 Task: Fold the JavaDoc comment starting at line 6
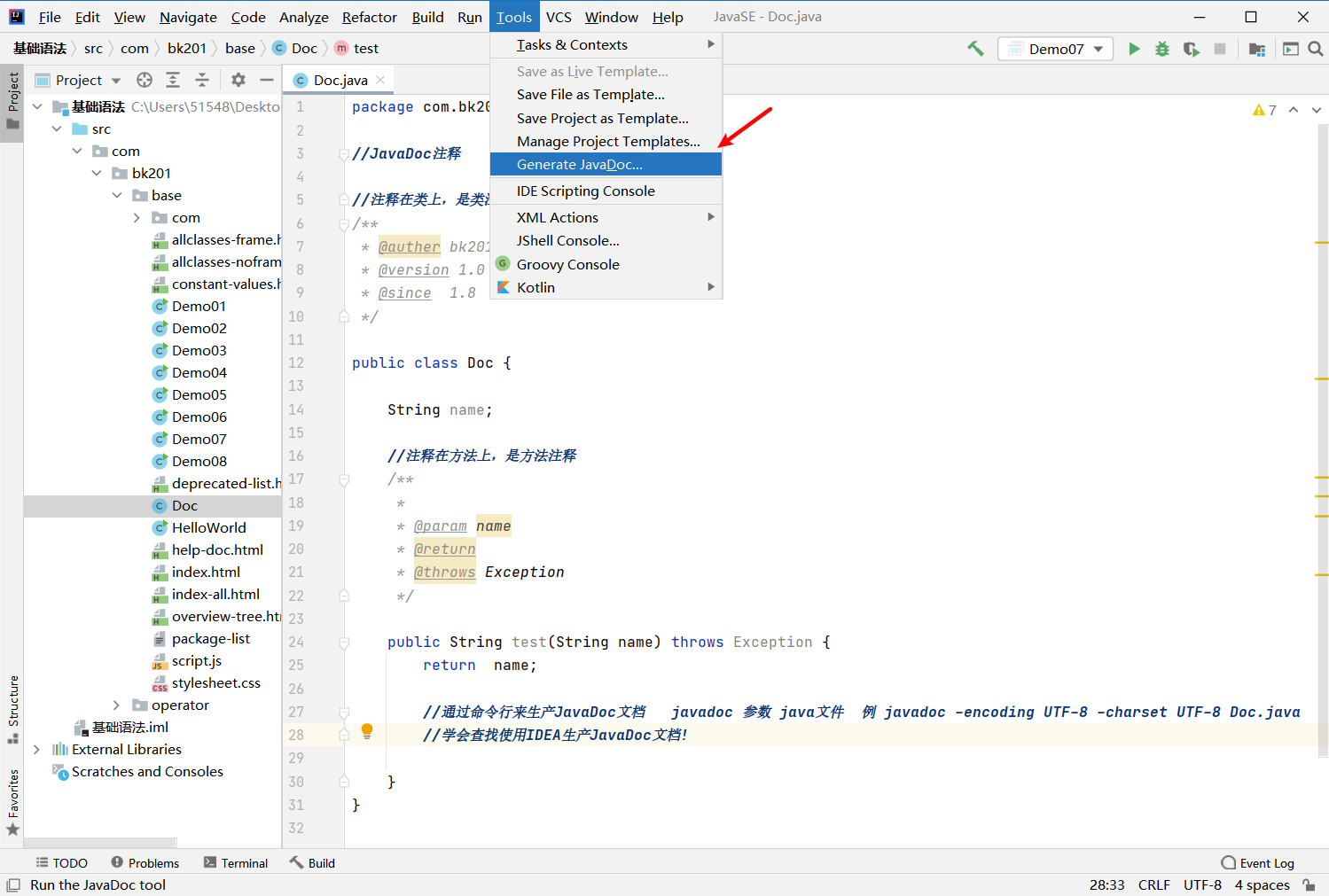coord(344,224)
